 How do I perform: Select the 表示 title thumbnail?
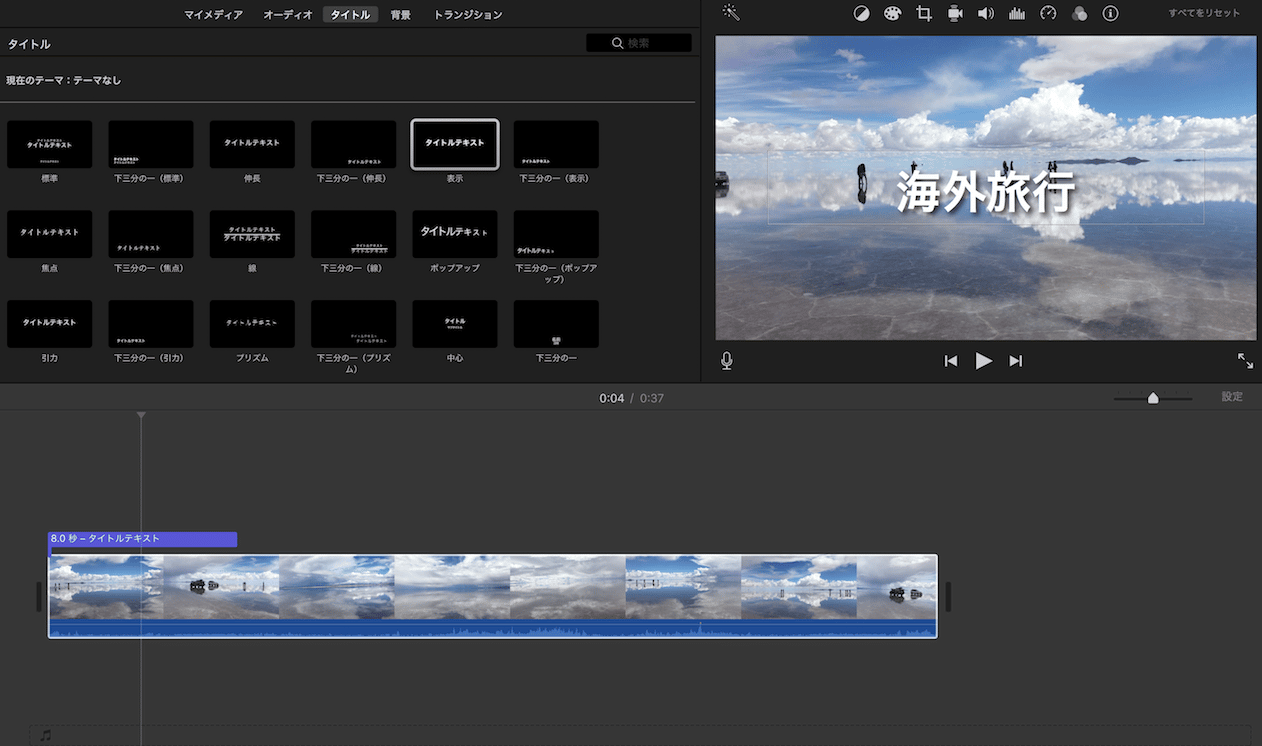pyautogui.click(x=455, y=145)
